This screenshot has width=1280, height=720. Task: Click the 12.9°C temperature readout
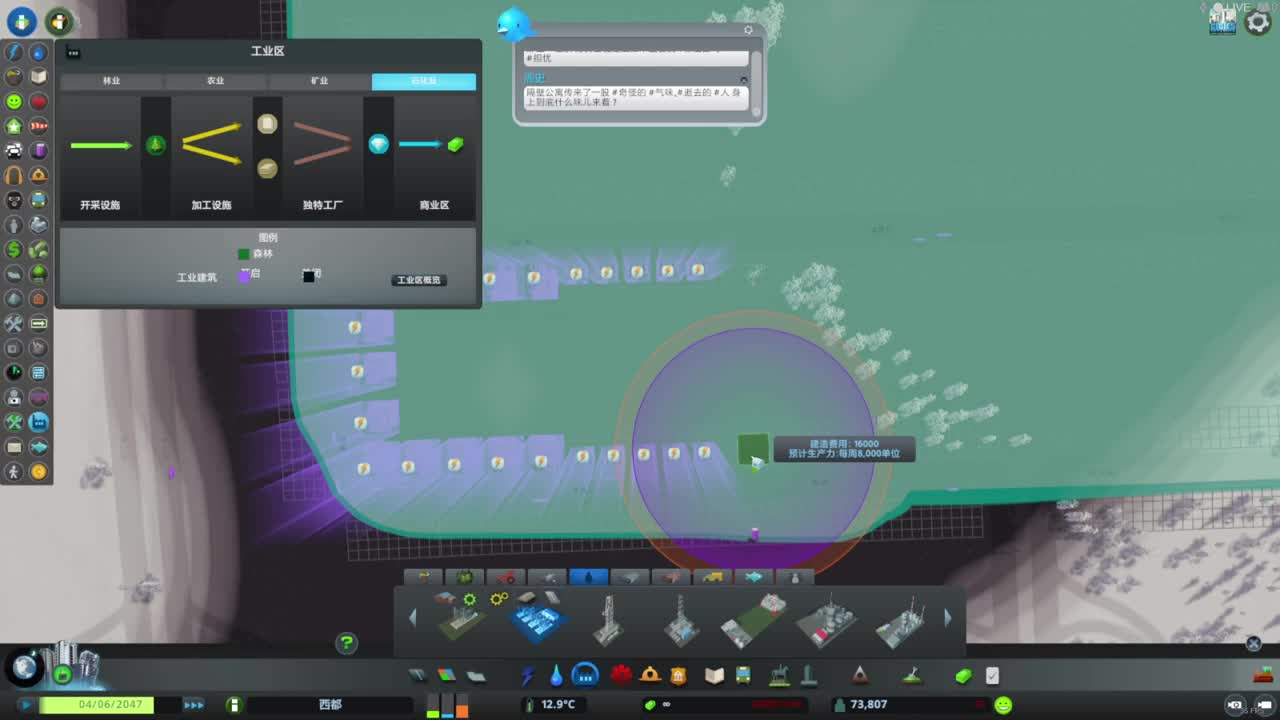[x=558, y=705]
